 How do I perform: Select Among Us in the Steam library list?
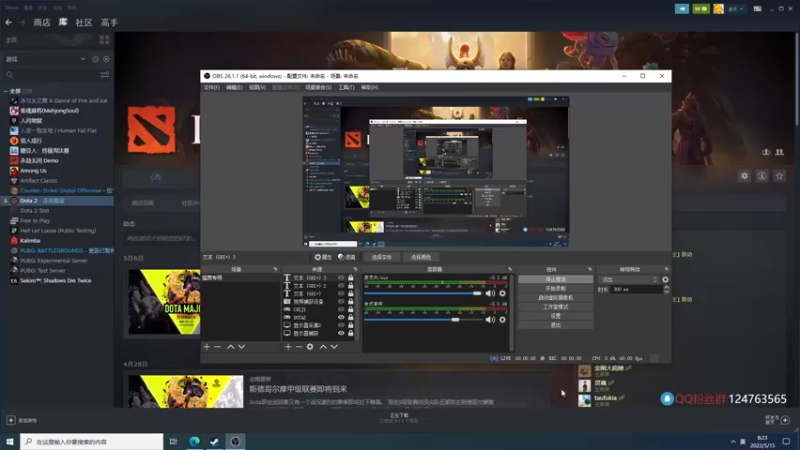point(33,170)
